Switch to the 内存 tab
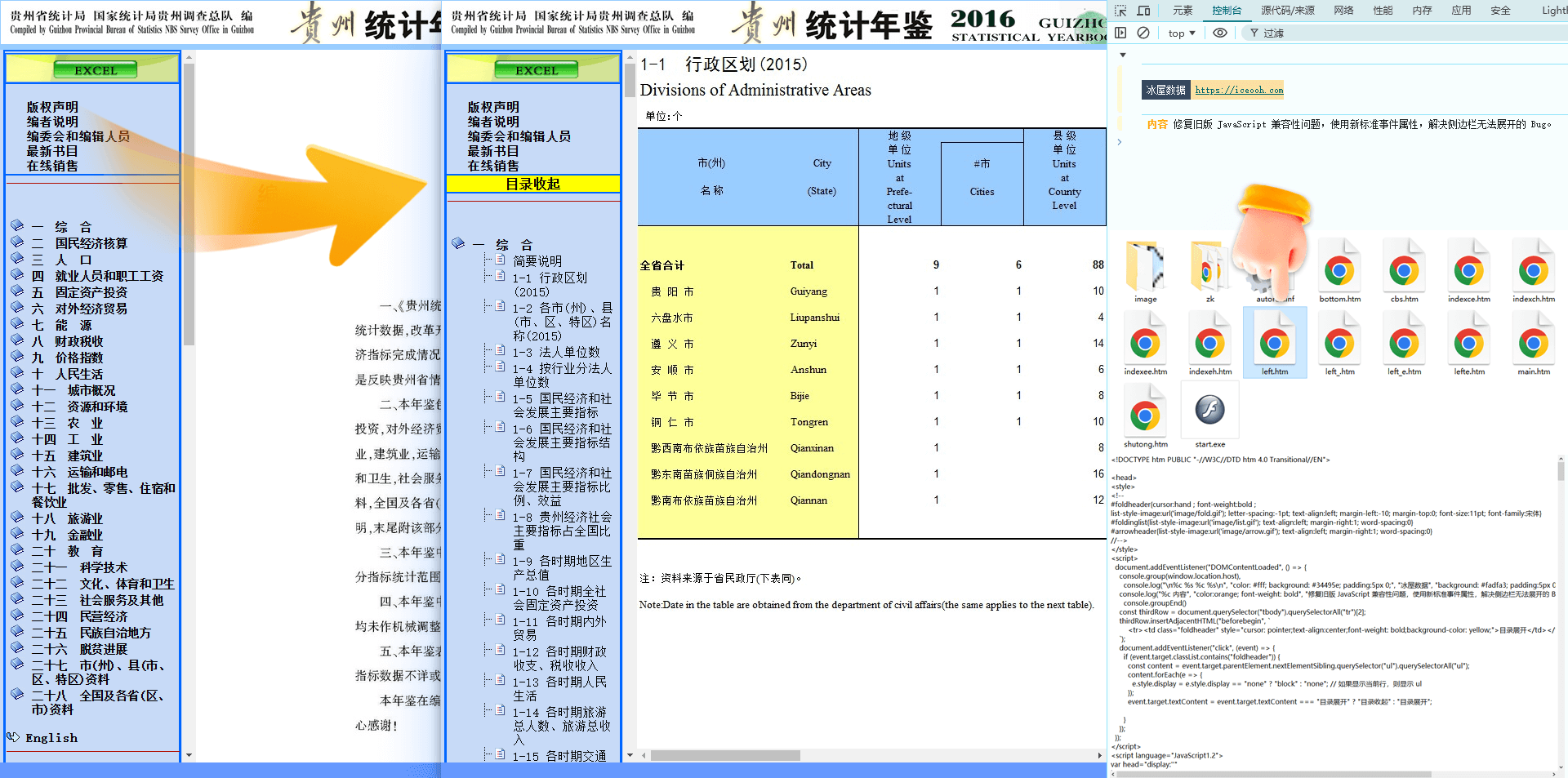This screenshot has height=778, width=1568. click(x=1422, y=11)
